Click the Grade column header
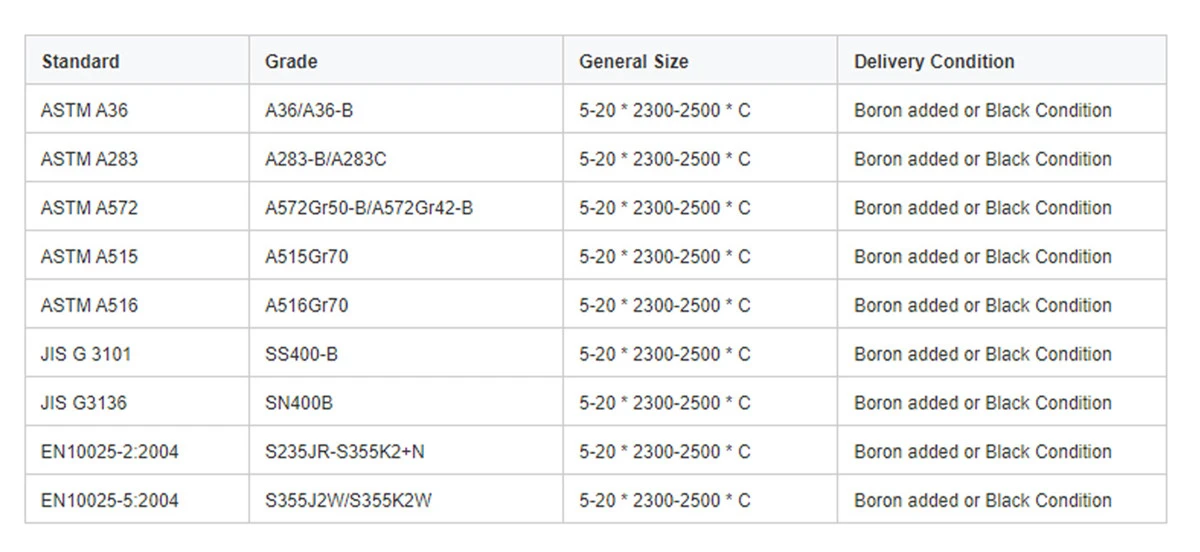This screenshot has height=552, width=1200. (406, 61)
